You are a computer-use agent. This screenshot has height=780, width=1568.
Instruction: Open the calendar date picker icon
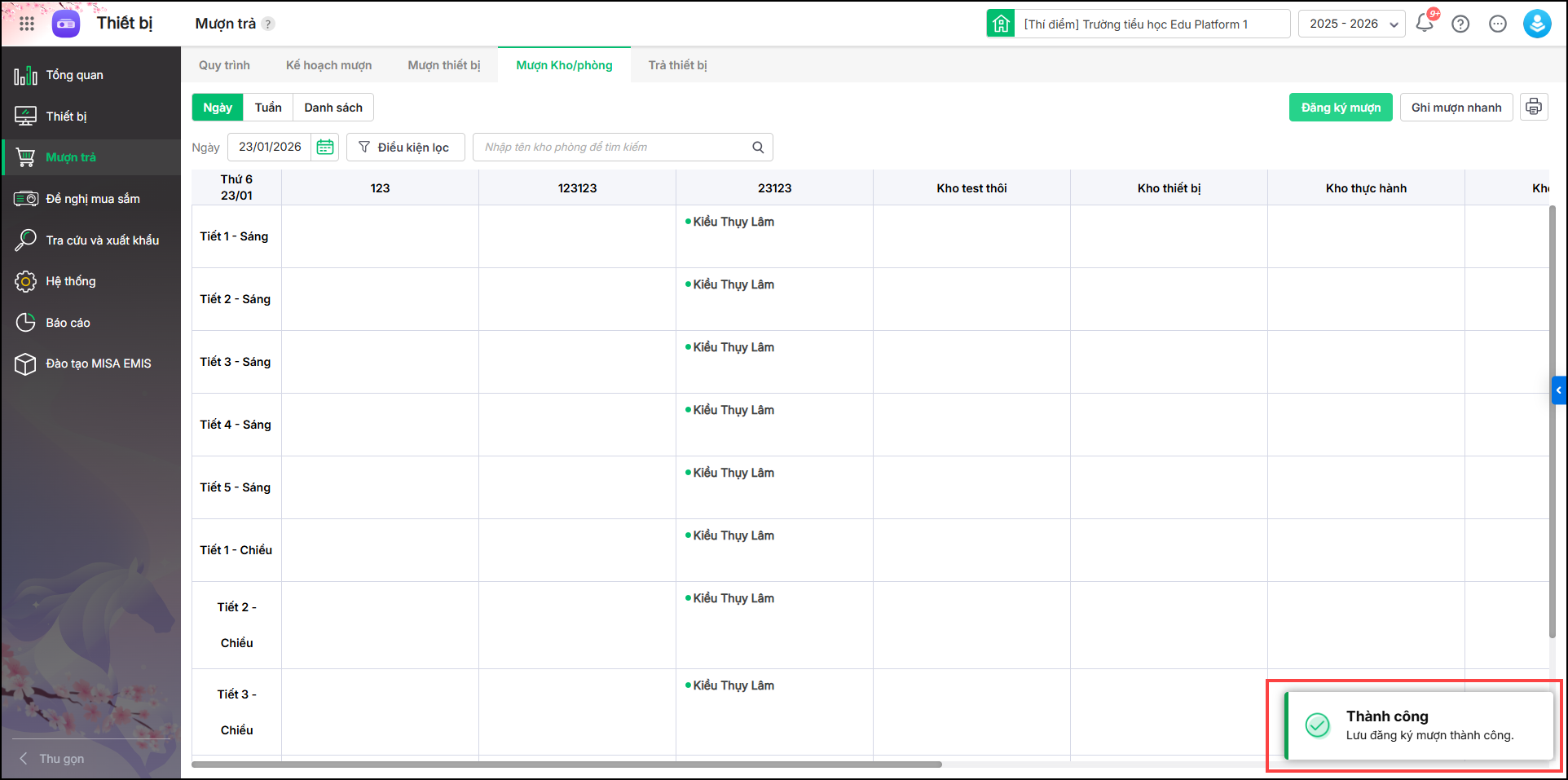pyautogui.click(x=325, y=147)
